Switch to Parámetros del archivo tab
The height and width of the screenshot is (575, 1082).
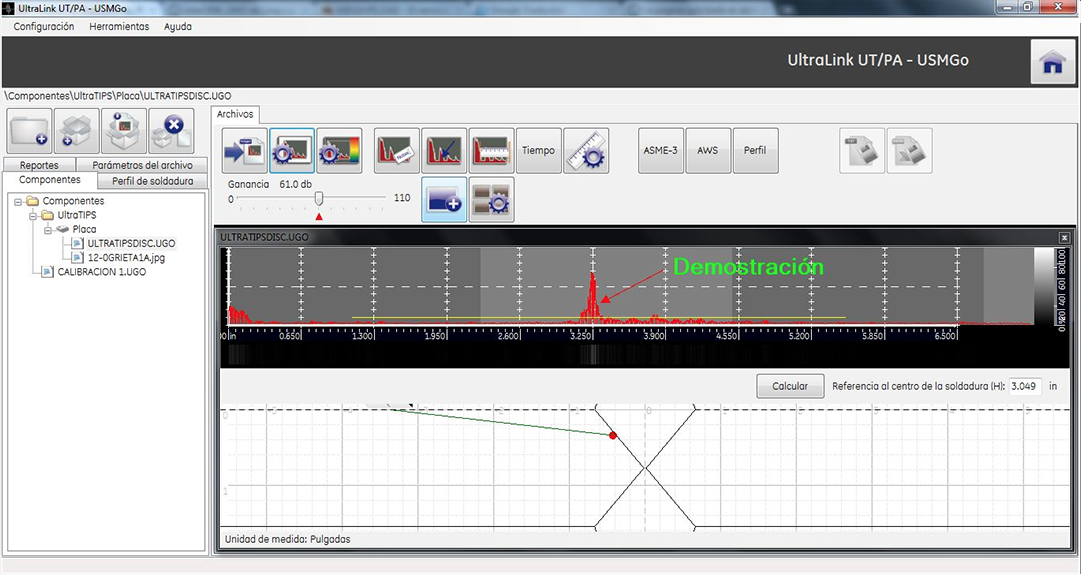142,165
